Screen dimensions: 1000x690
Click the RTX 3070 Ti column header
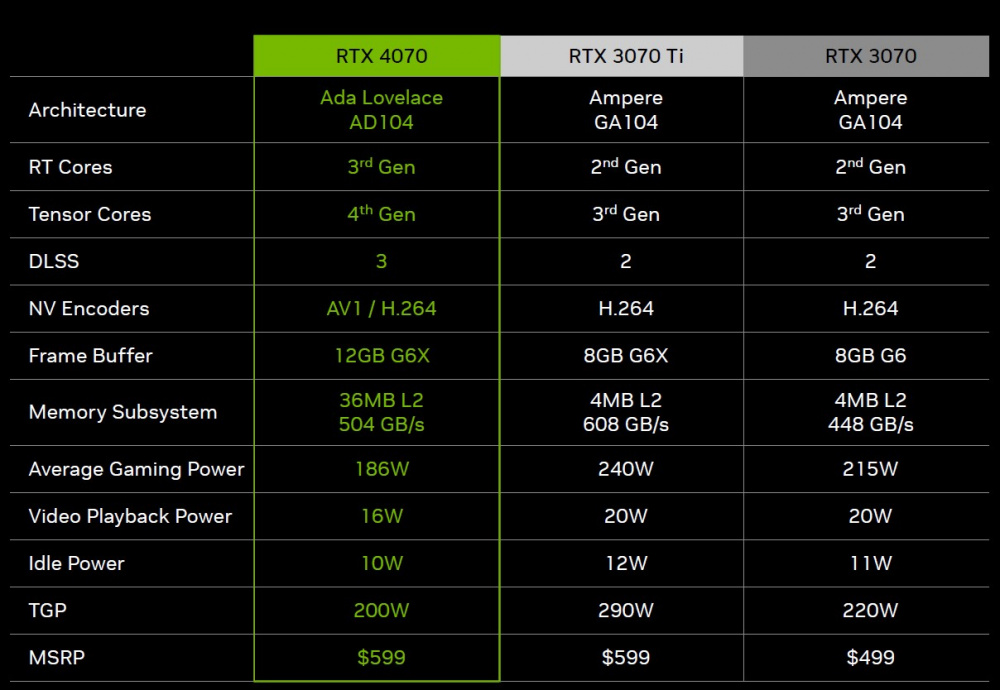pyautogui.click(x=622, y=56)
